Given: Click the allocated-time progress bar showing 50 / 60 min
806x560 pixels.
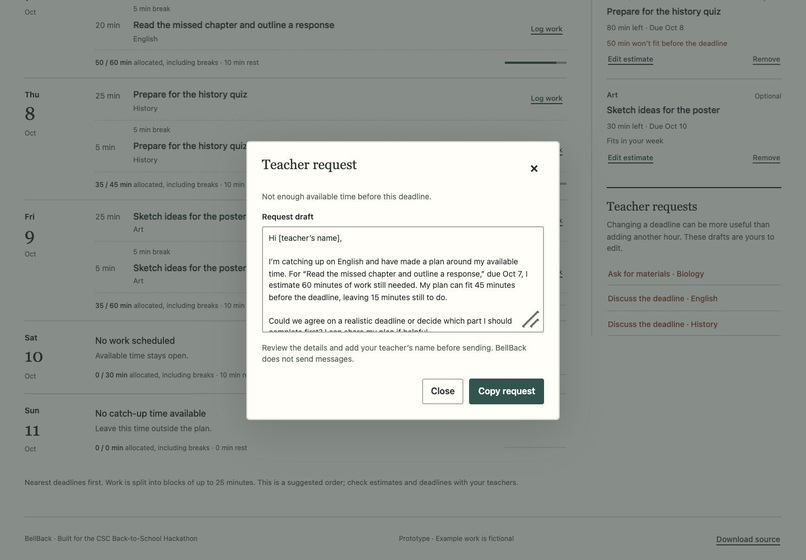Looking at the screenshot, I should 535,63.
